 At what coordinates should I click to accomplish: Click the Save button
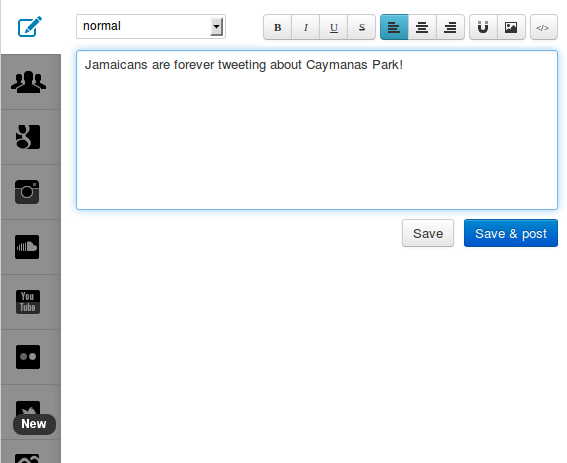[428, 233]
